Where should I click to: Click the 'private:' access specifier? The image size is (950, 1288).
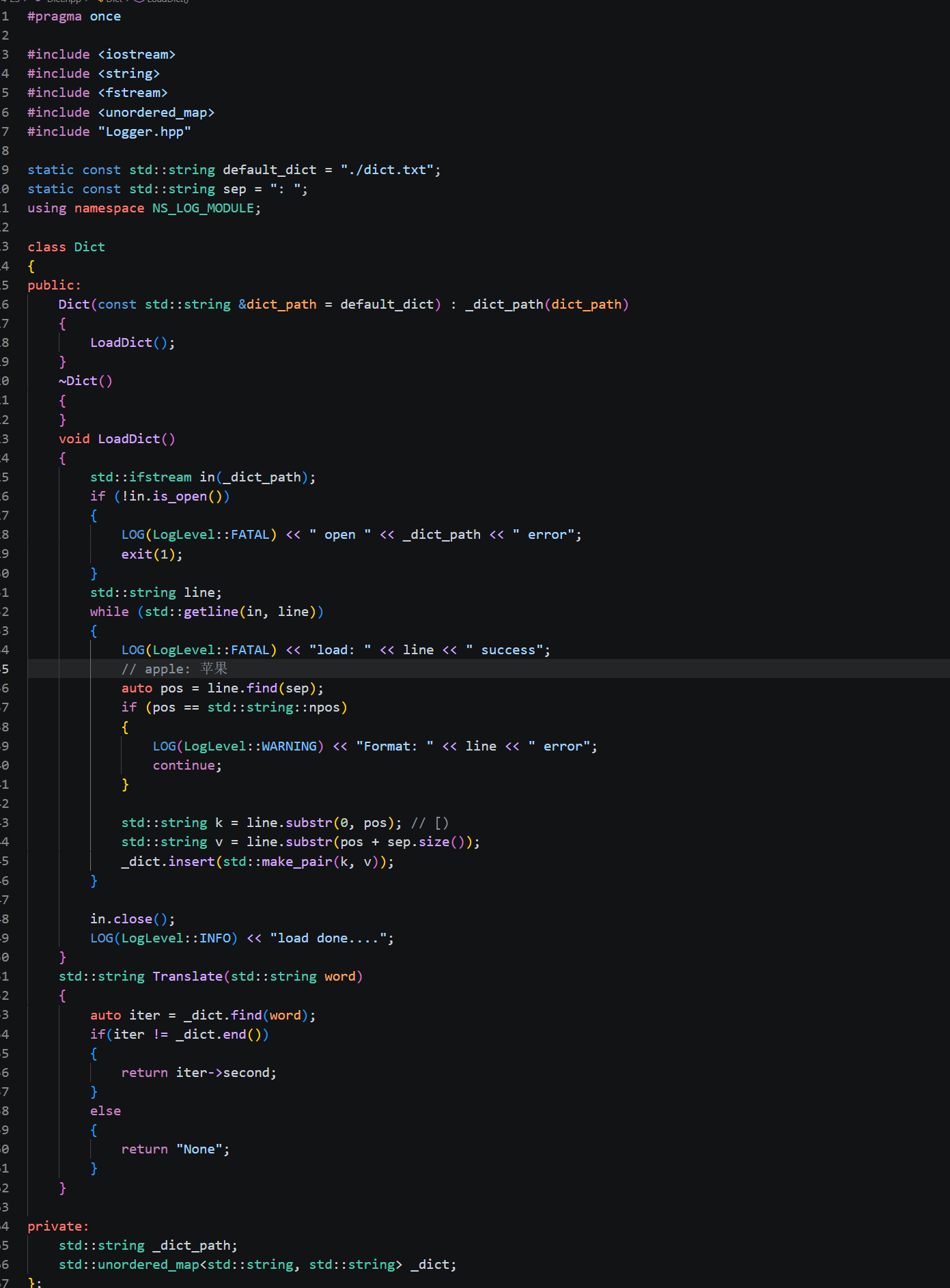coord(58,1227)
